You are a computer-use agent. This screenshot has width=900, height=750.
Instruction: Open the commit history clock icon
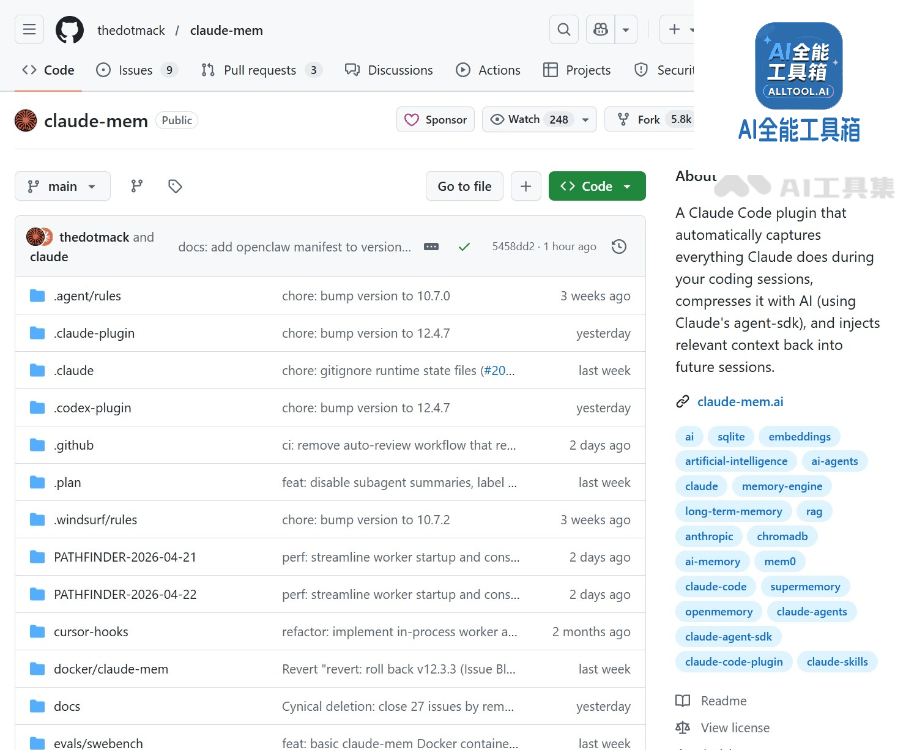pyautogui.click(x=619, y=247)
